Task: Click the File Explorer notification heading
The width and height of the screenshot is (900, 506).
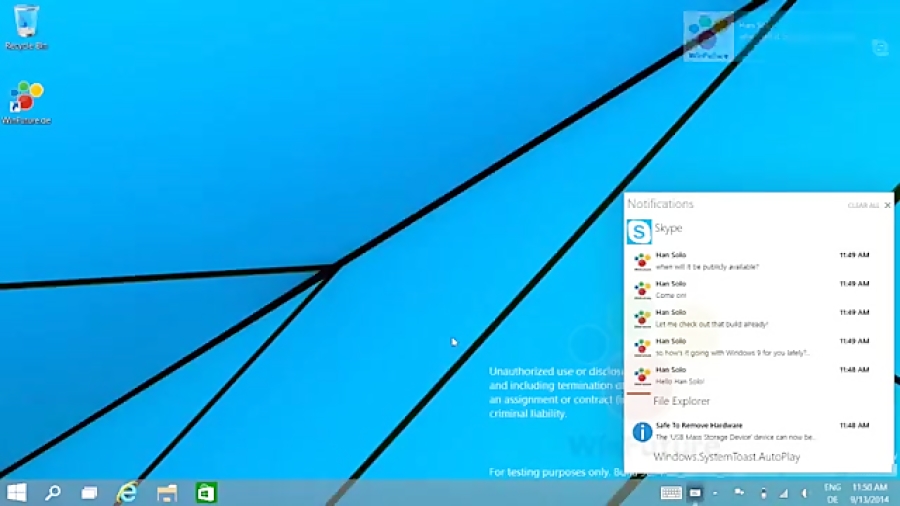Action: [681, 401]
